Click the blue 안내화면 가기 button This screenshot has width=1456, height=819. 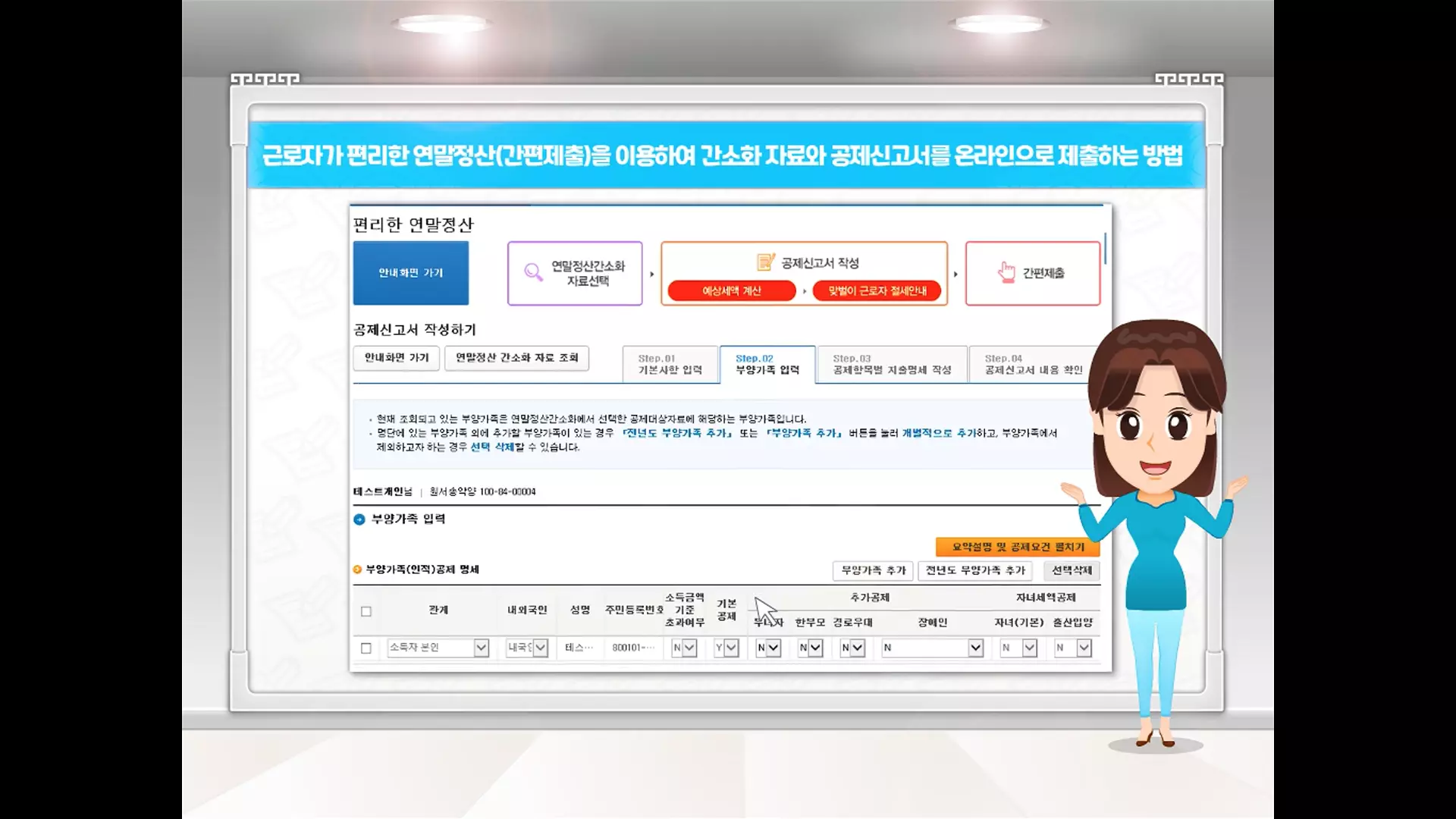click(x=411, y=273)
